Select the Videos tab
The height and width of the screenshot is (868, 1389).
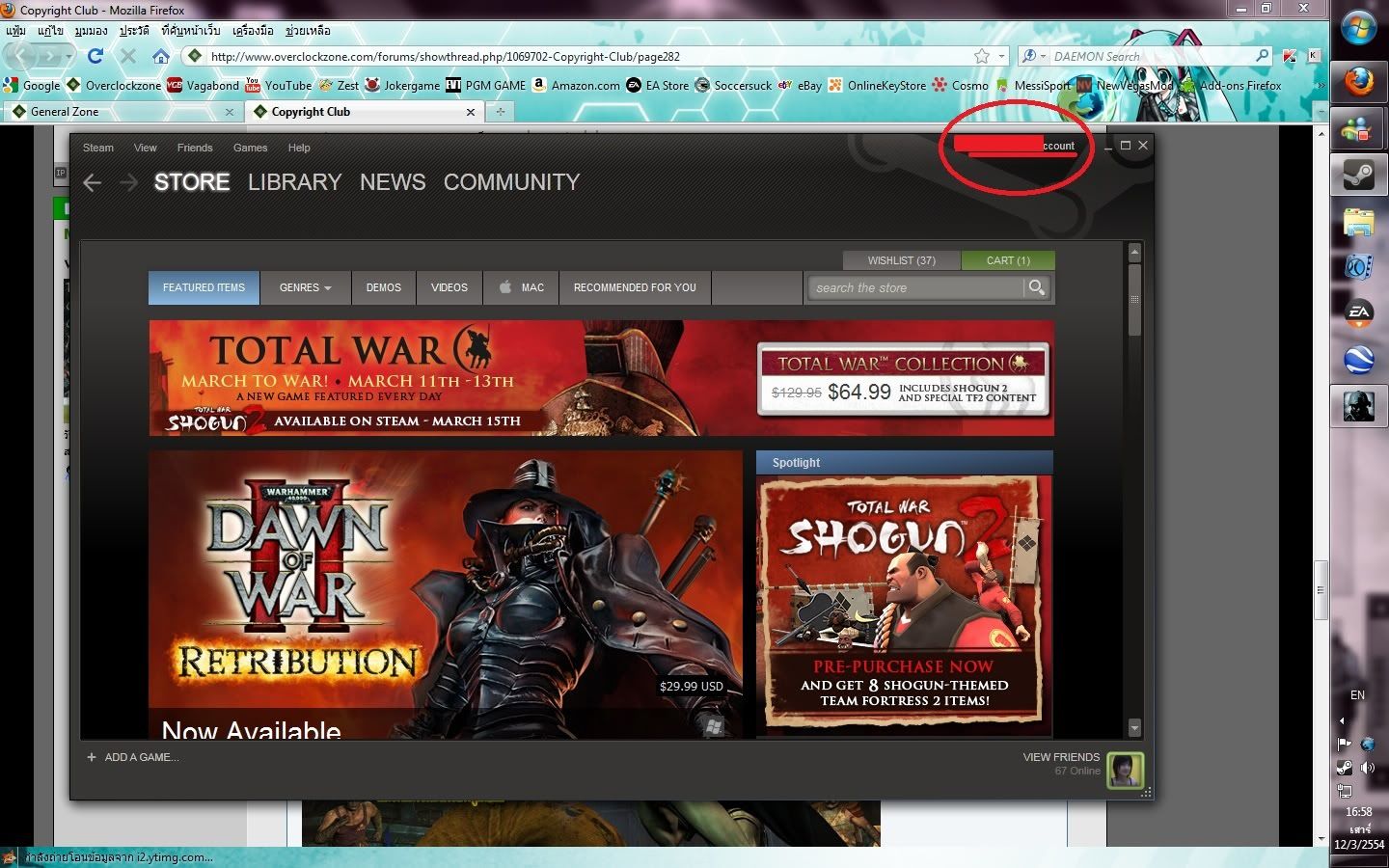(449, 287)
